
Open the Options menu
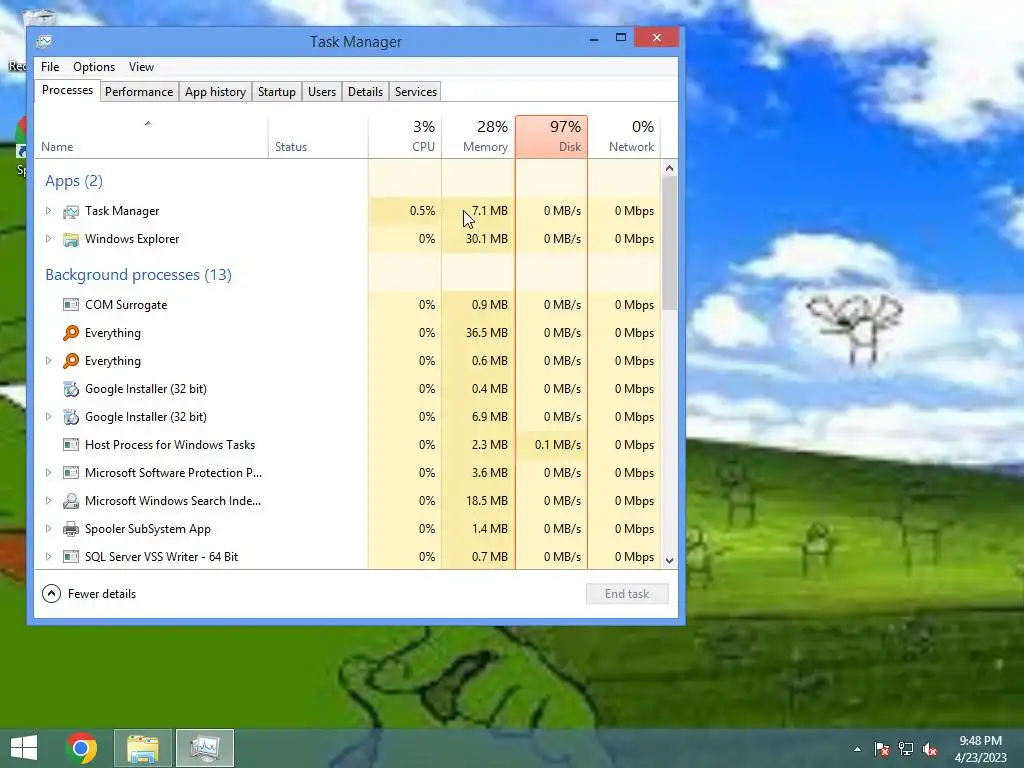pos(94,67)
